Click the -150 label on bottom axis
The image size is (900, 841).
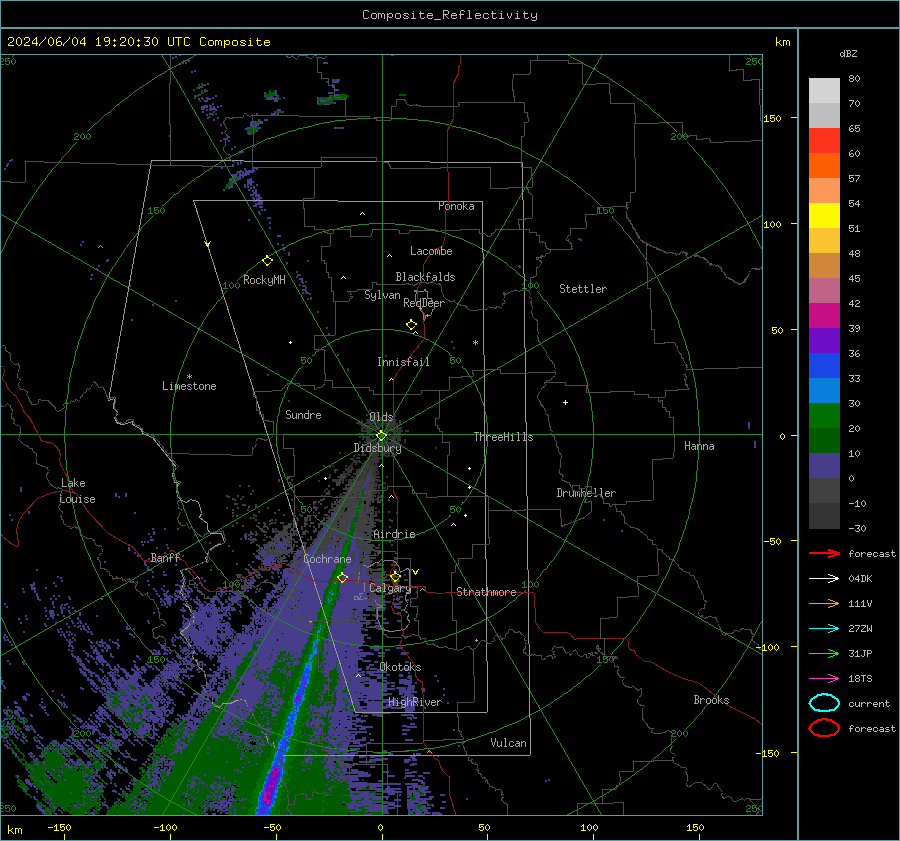[59, 827]
